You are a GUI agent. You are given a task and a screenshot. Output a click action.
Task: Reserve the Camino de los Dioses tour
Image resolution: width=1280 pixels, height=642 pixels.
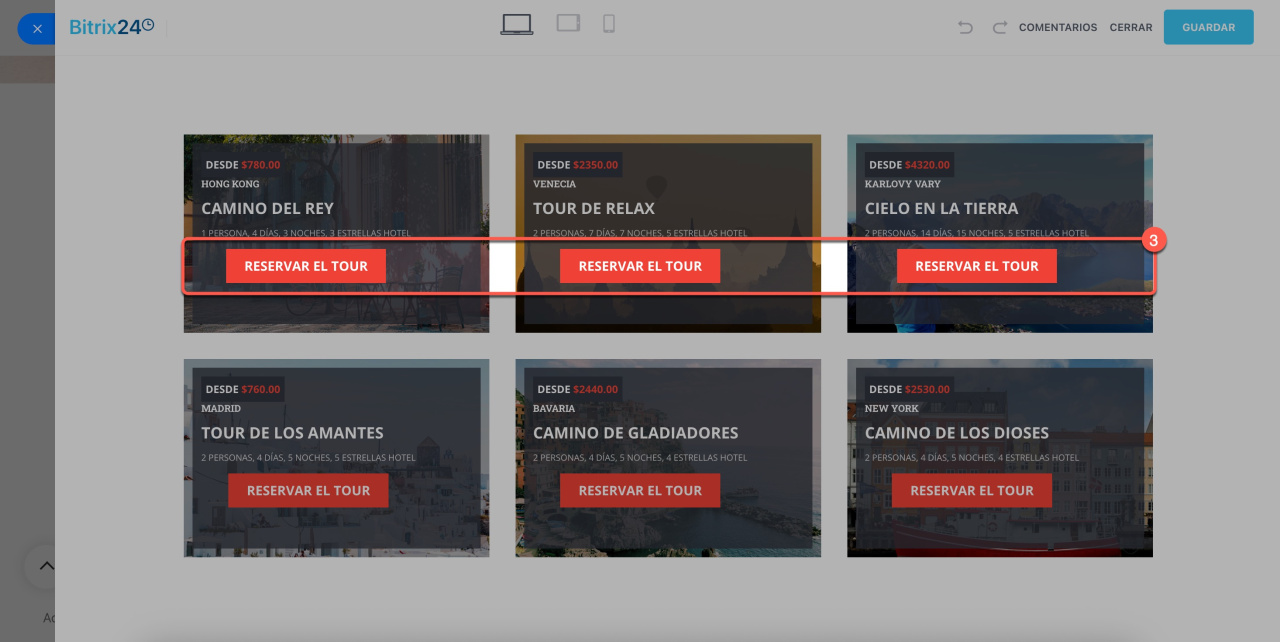pyautogui.click(x=971, y=490)
